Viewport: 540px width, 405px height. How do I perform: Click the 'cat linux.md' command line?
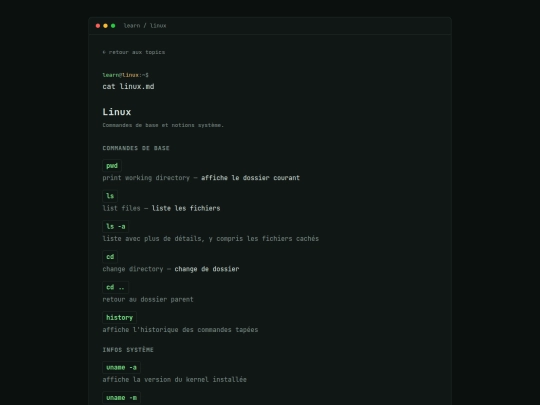coord(128,86)
